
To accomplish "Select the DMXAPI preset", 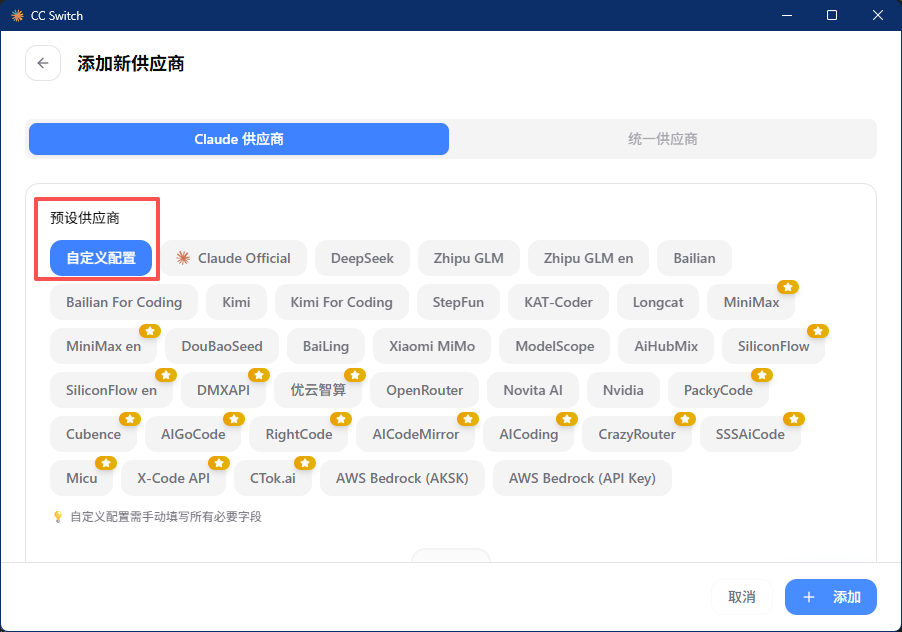I will pos(223,390).
